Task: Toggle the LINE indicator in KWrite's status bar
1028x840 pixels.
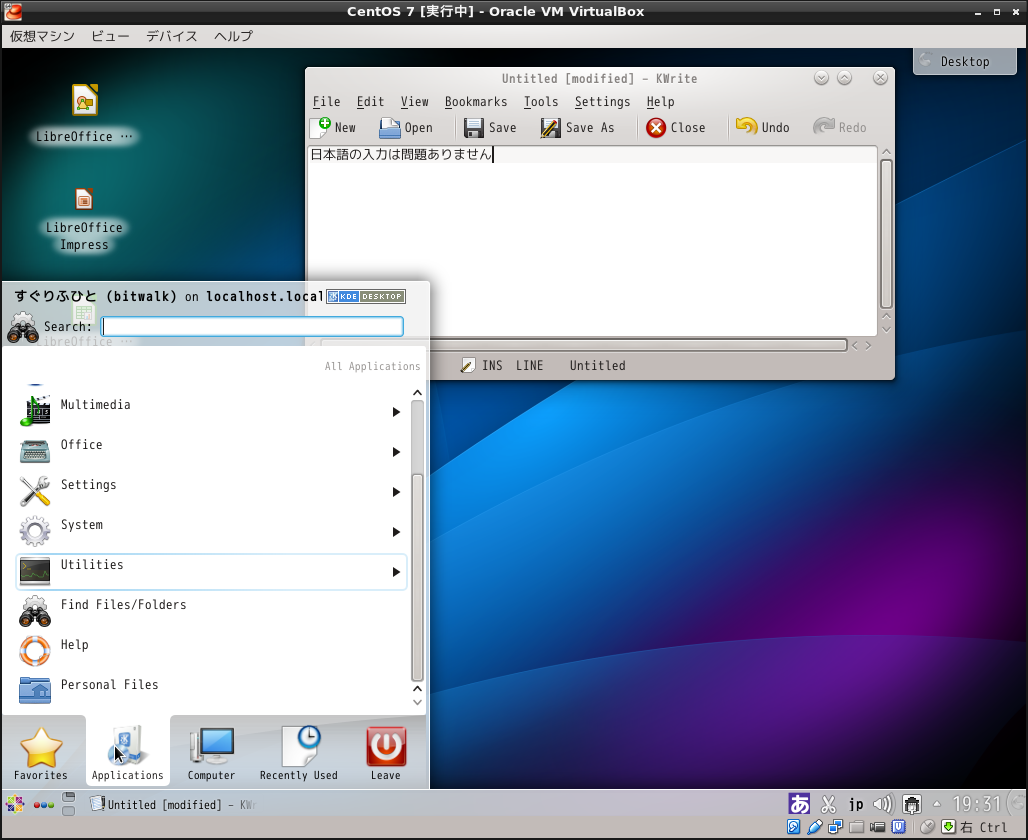Action: coord(530,366)
